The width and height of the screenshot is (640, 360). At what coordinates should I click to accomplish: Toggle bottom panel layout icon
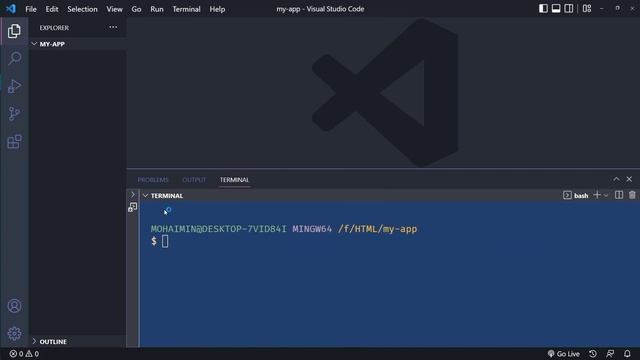(x=556, y=9)
